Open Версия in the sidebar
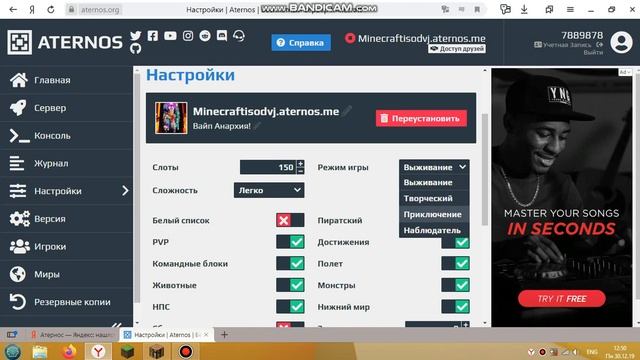 click(x=66, y=219)
